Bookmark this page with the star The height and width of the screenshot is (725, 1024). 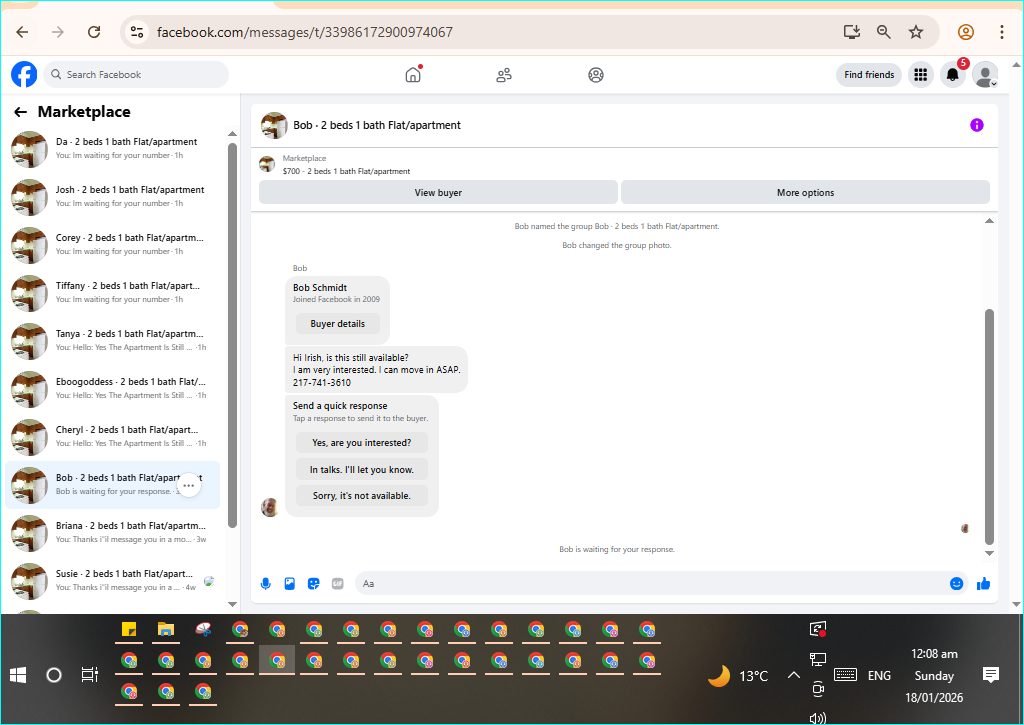pyautogui.click(x=916, y=32)
